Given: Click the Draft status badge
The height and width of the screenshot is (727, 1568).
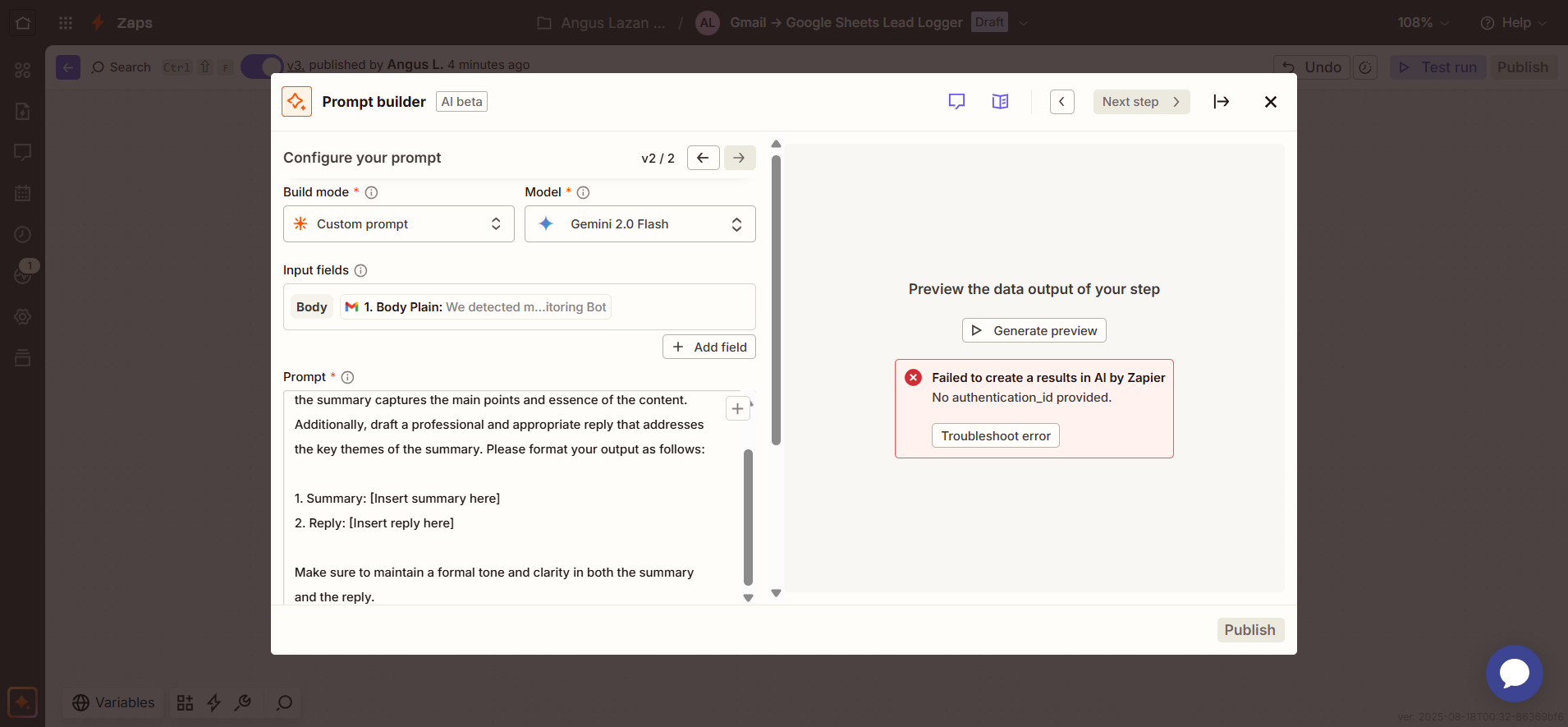Looking at the screenshot, I should [989, 22].
